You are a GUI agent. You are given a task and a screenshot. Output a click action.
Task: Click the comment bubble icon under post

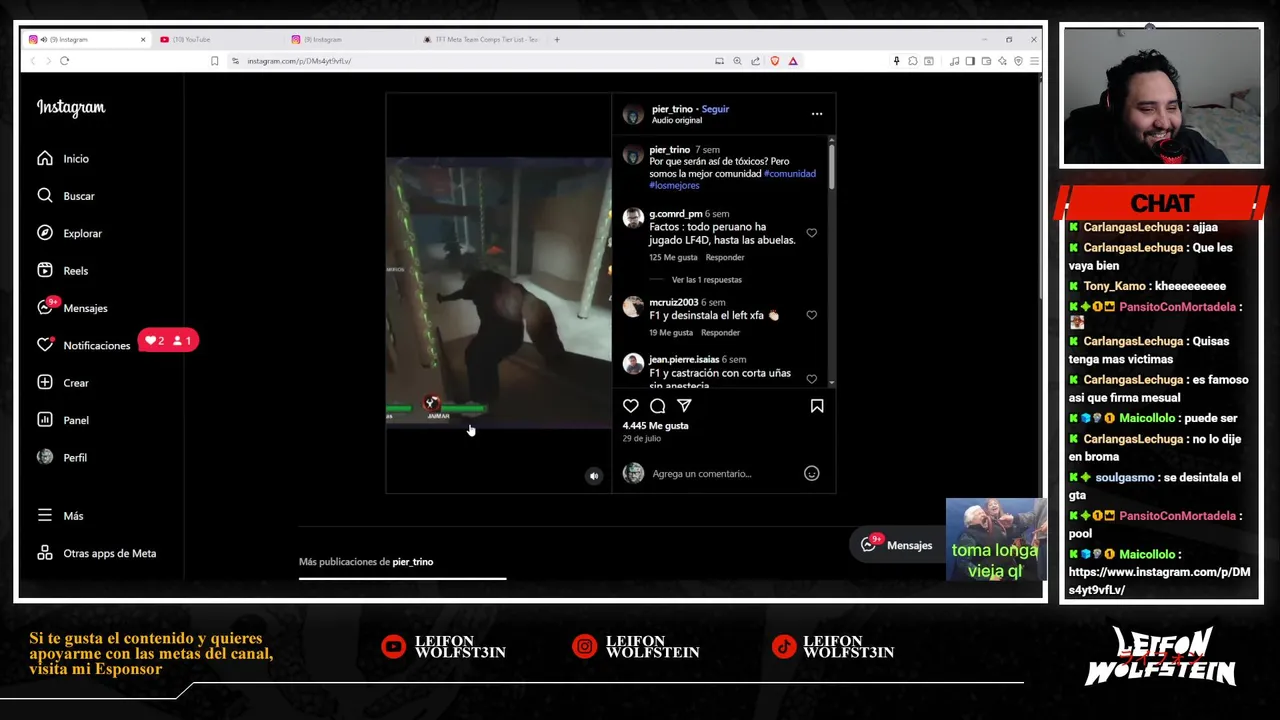658,406
